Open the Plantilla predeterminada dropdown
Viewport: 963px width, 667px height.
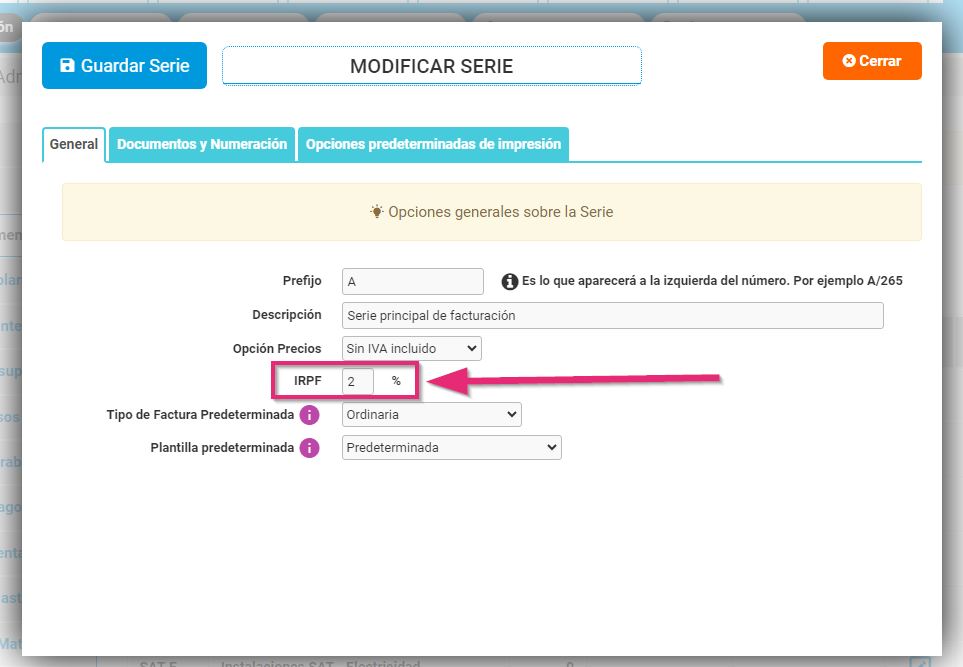pos(451,448)
